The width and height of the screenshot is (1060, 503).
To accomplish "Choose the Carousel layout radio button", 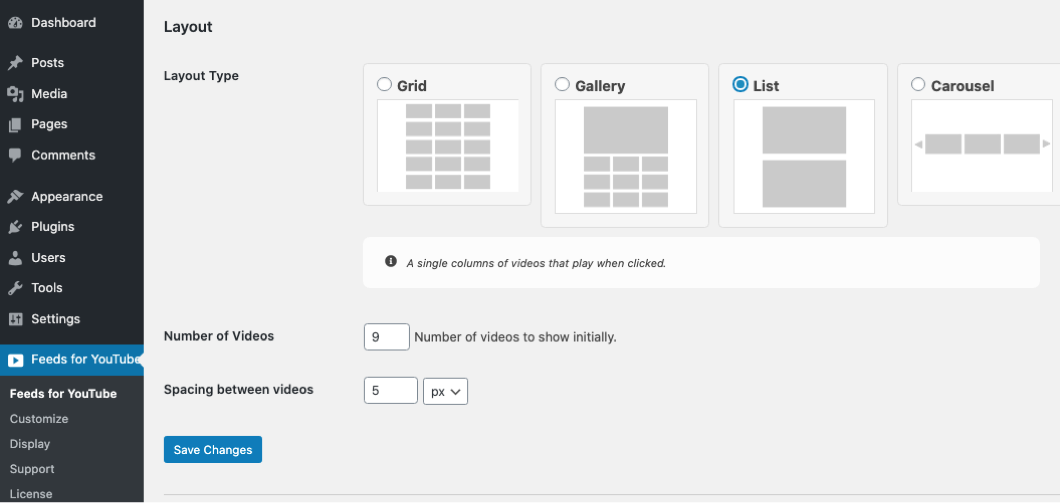I will coord(918,85).
